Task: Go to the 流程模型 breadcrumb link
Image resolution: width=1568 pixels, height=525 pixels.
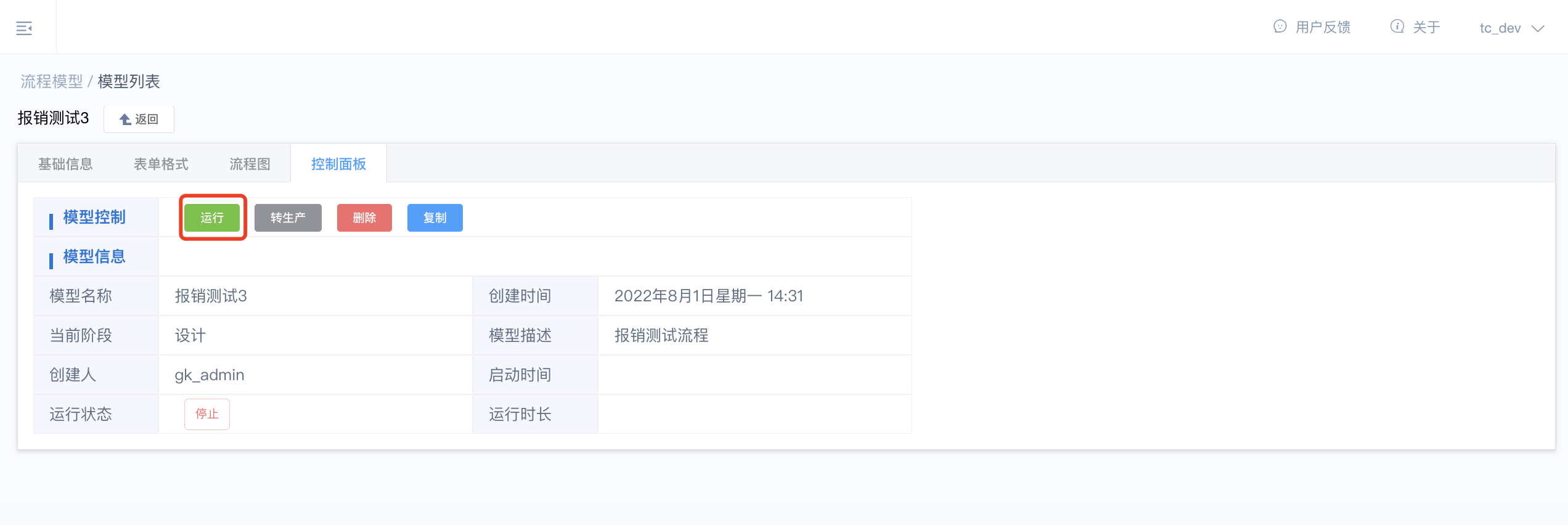Action: [52, 81]
